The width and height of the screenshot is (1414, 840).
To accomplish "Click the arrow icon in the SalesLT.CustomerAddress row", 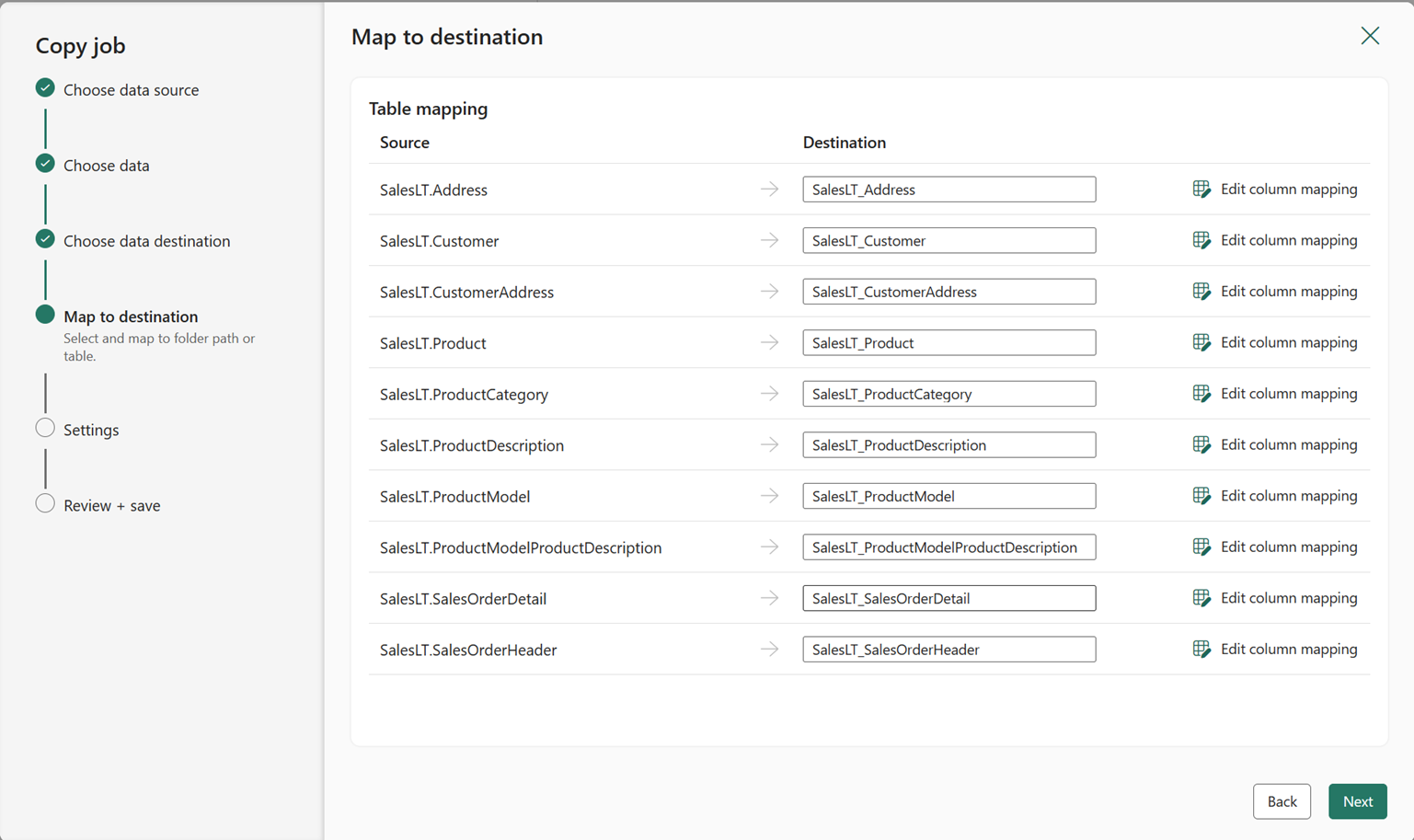I will [770, 292].
